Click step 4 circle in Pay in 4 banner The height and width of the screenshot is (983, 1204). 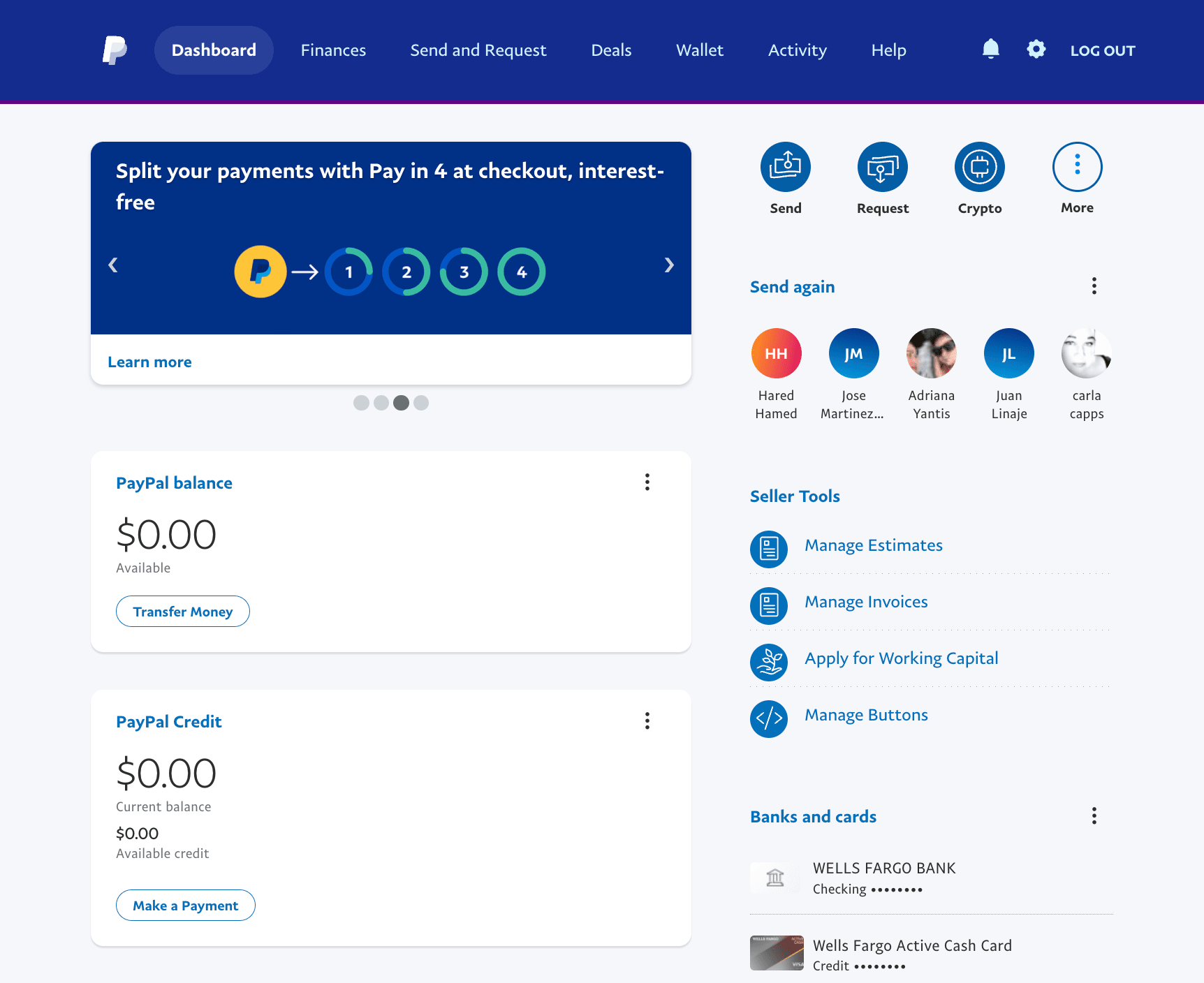(522, 272)
